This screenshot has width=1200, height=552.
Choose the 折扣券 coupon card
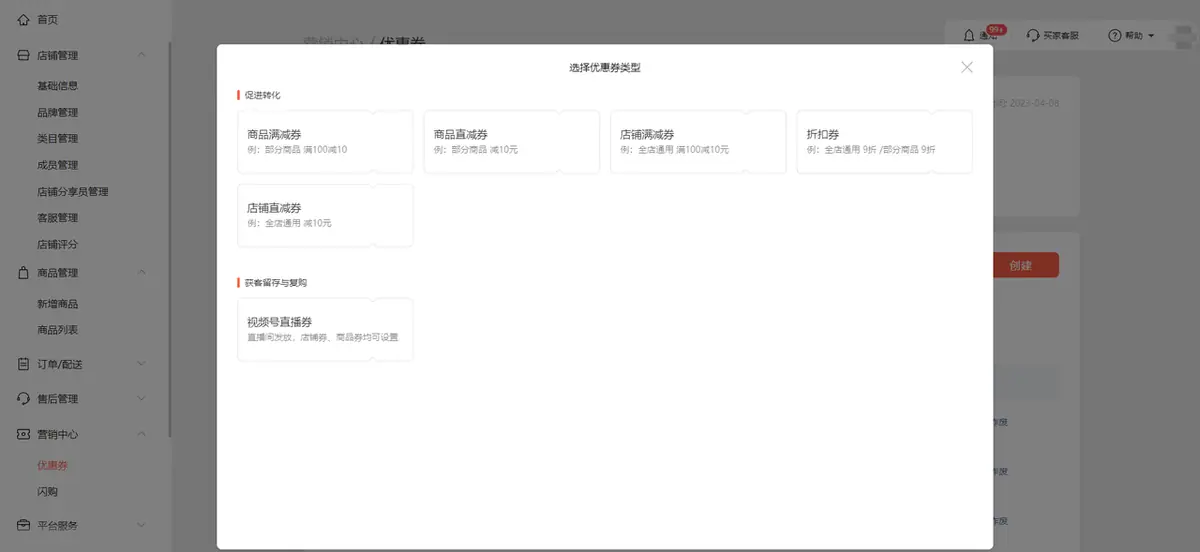[884, 142]
